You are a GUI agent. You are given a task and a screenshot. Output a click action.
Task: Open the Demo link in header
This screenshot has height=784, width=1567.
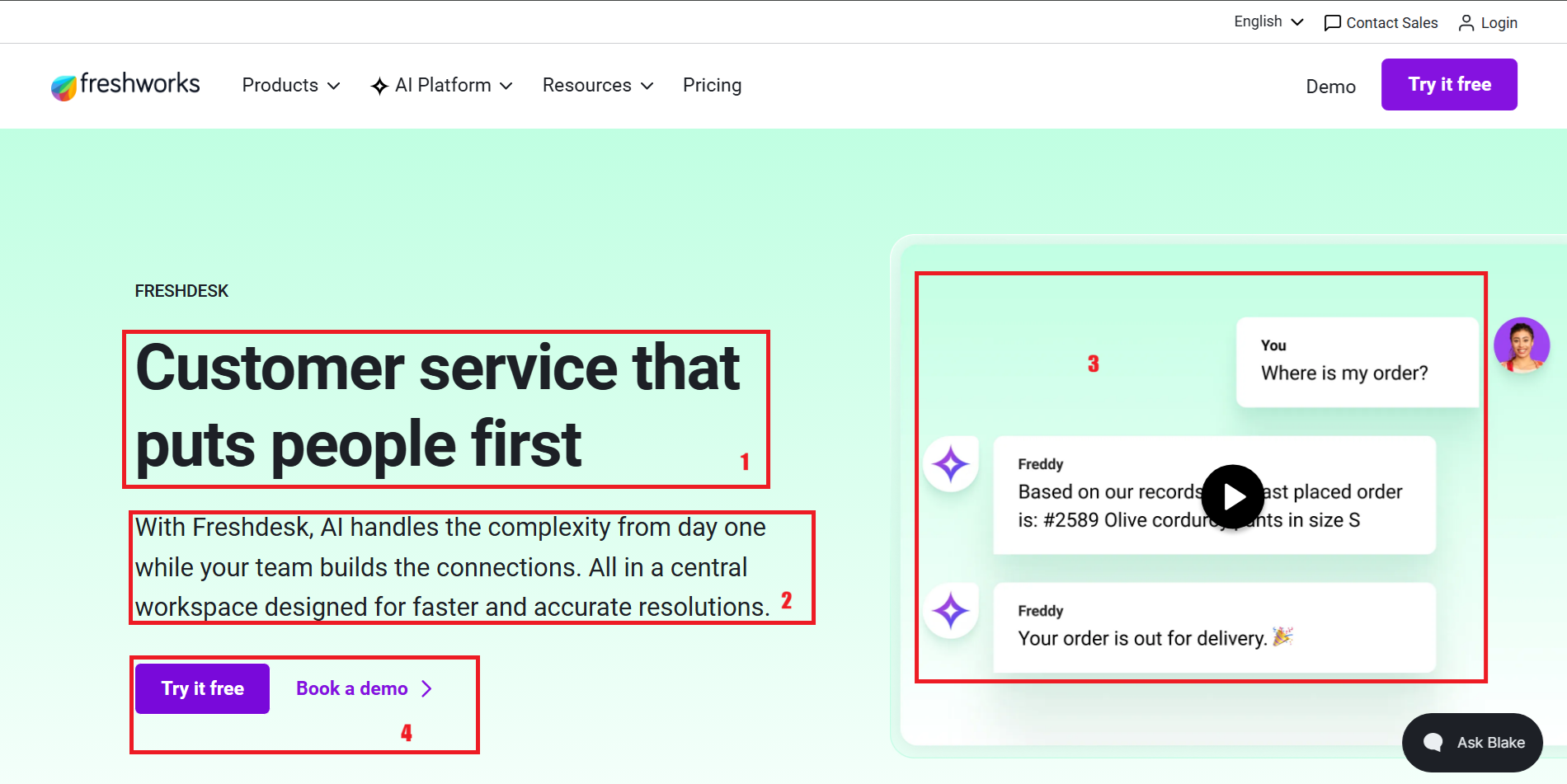coord(1330,87)
